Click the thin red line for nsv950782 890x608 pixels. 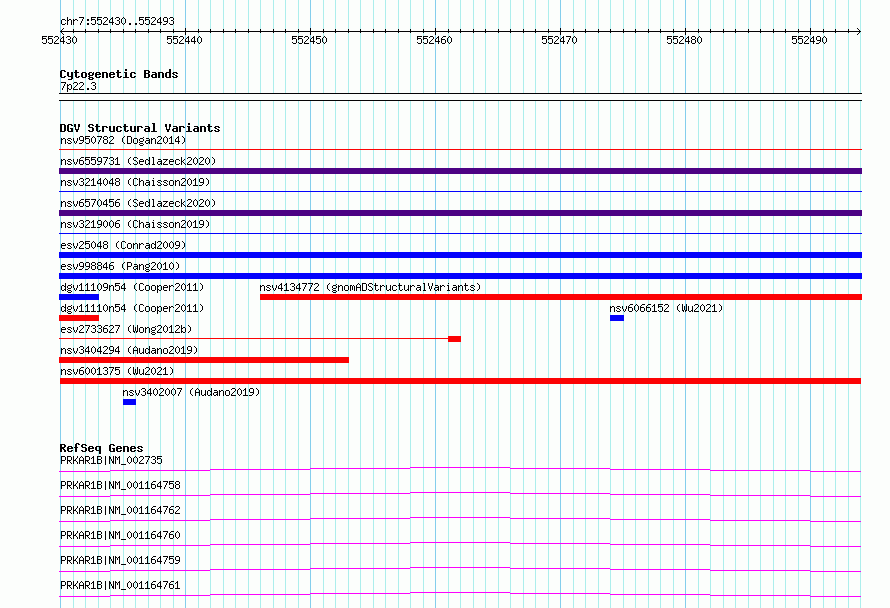460,150
